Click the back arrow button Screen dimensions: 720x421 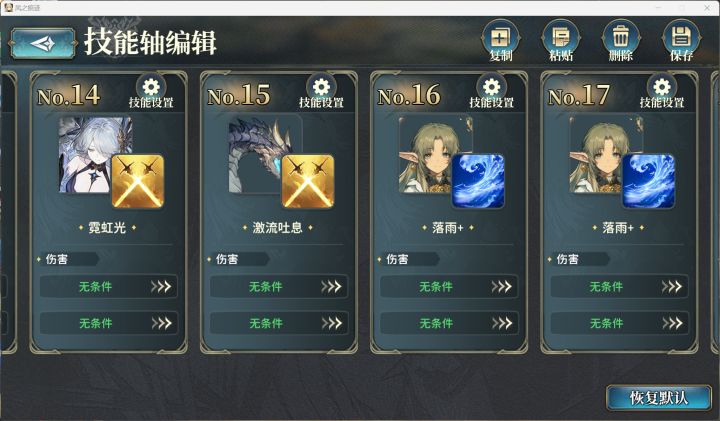[43, 43]
